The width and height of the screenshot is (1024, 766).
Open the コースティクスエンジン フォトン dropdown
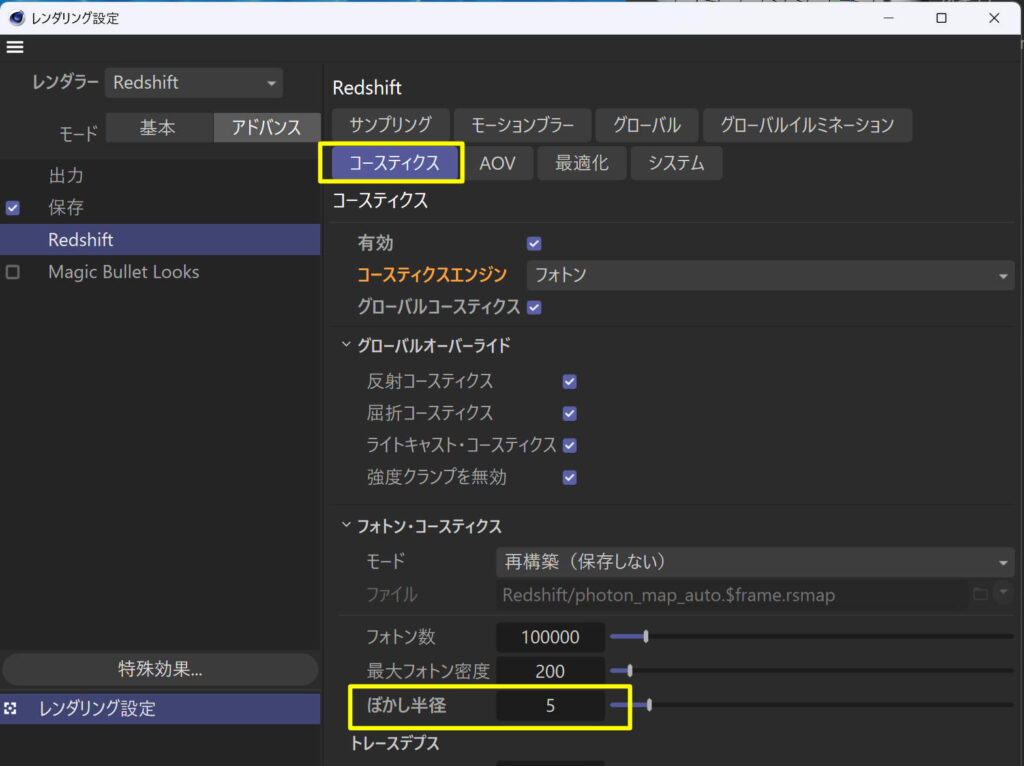pos(770,275)
